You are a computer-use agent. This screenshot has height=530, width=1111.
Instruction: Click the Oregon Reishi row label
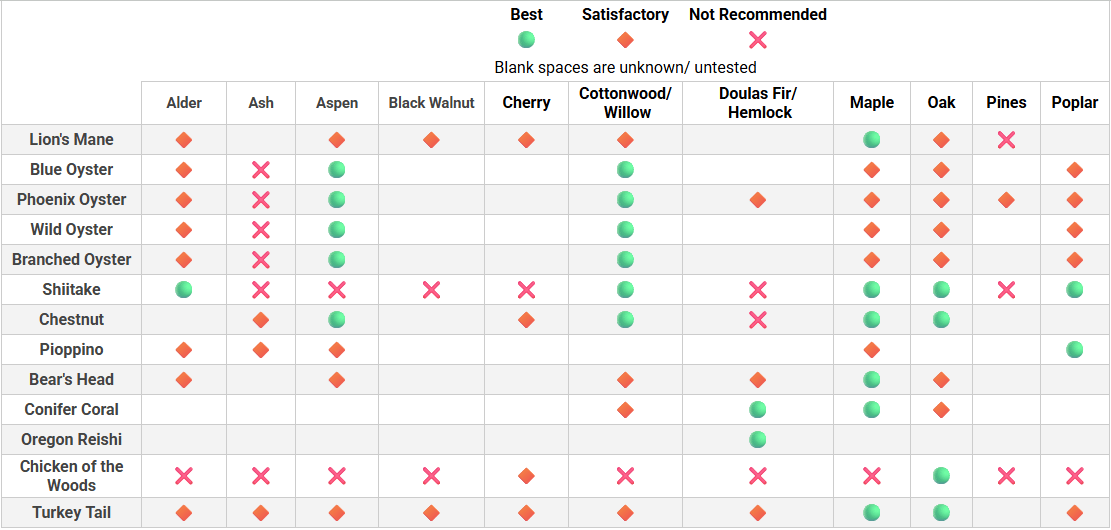coord(71,440)
